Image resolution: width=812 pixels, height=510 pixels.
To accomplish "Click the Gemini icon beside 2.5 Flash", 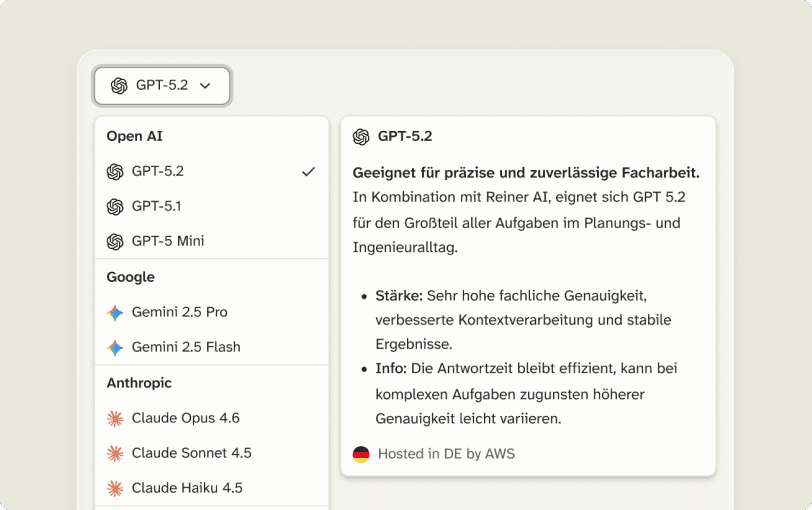I will tap(115, 347).
